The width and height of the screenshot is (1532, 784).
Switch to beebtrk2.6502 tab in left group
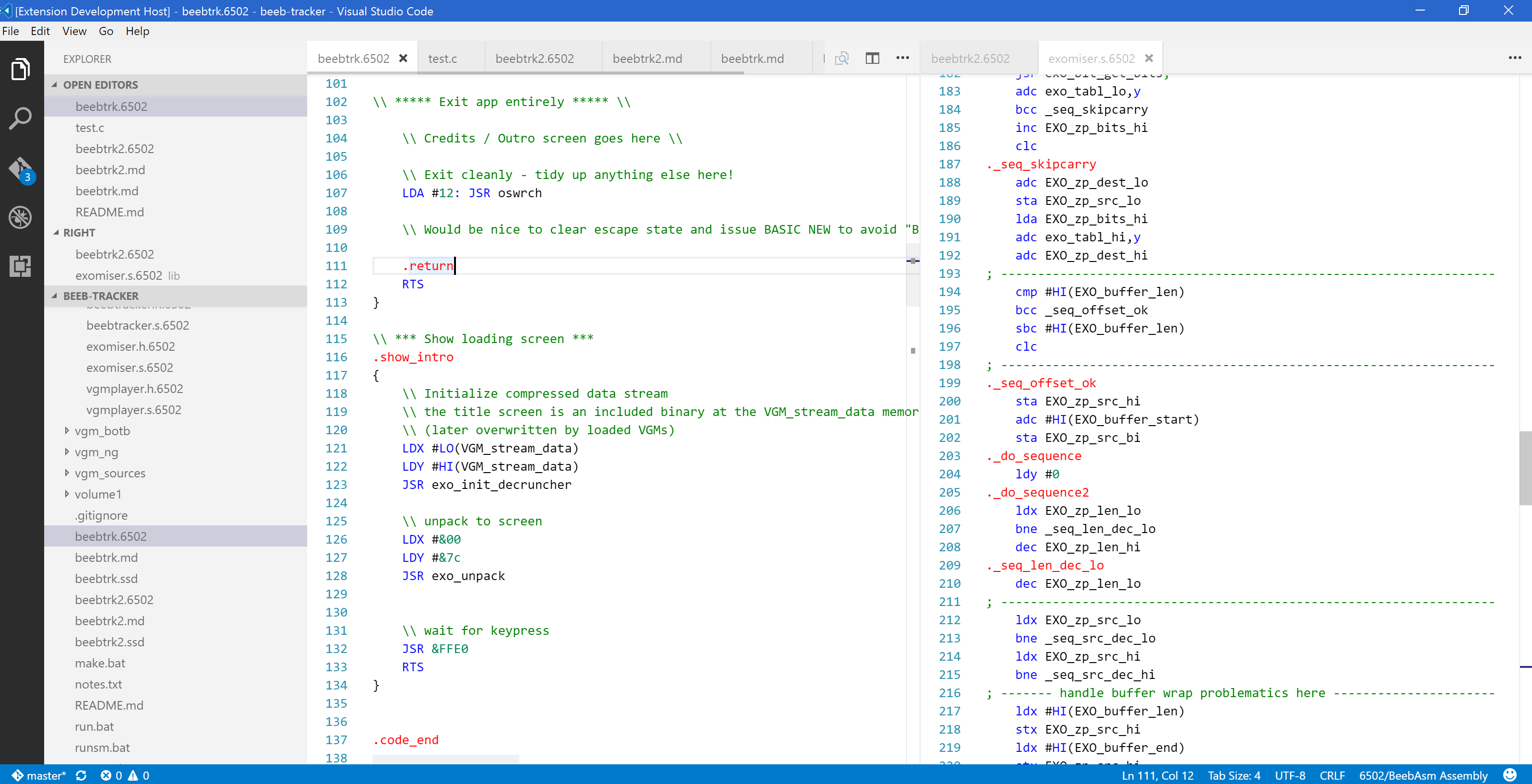[x=543, y=58]
